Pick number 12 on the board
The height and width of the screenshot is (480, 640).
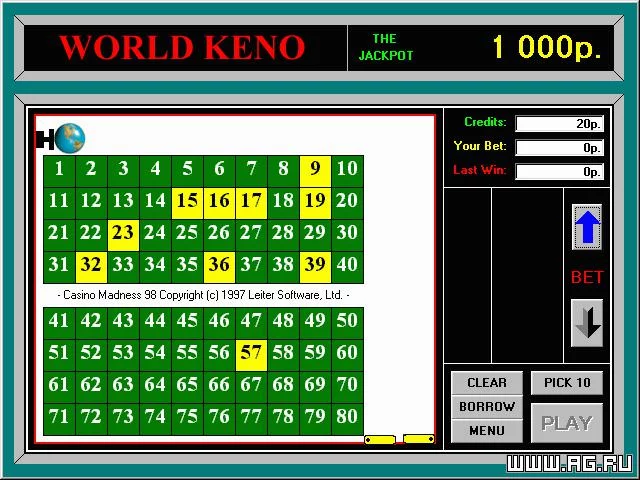(x=91, y=203)
